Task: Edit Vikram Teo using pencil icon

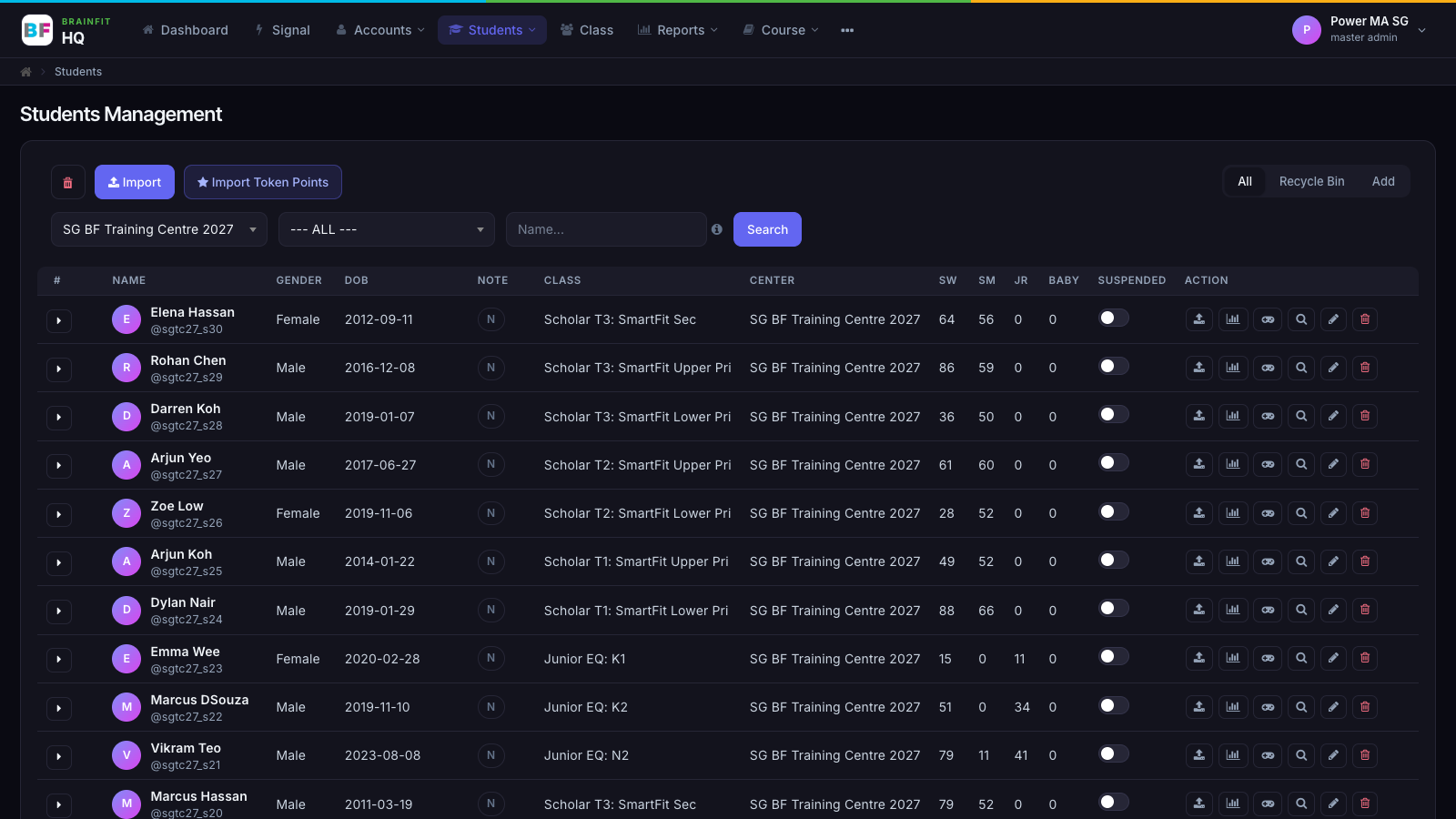Action: tap(1333, 755)
